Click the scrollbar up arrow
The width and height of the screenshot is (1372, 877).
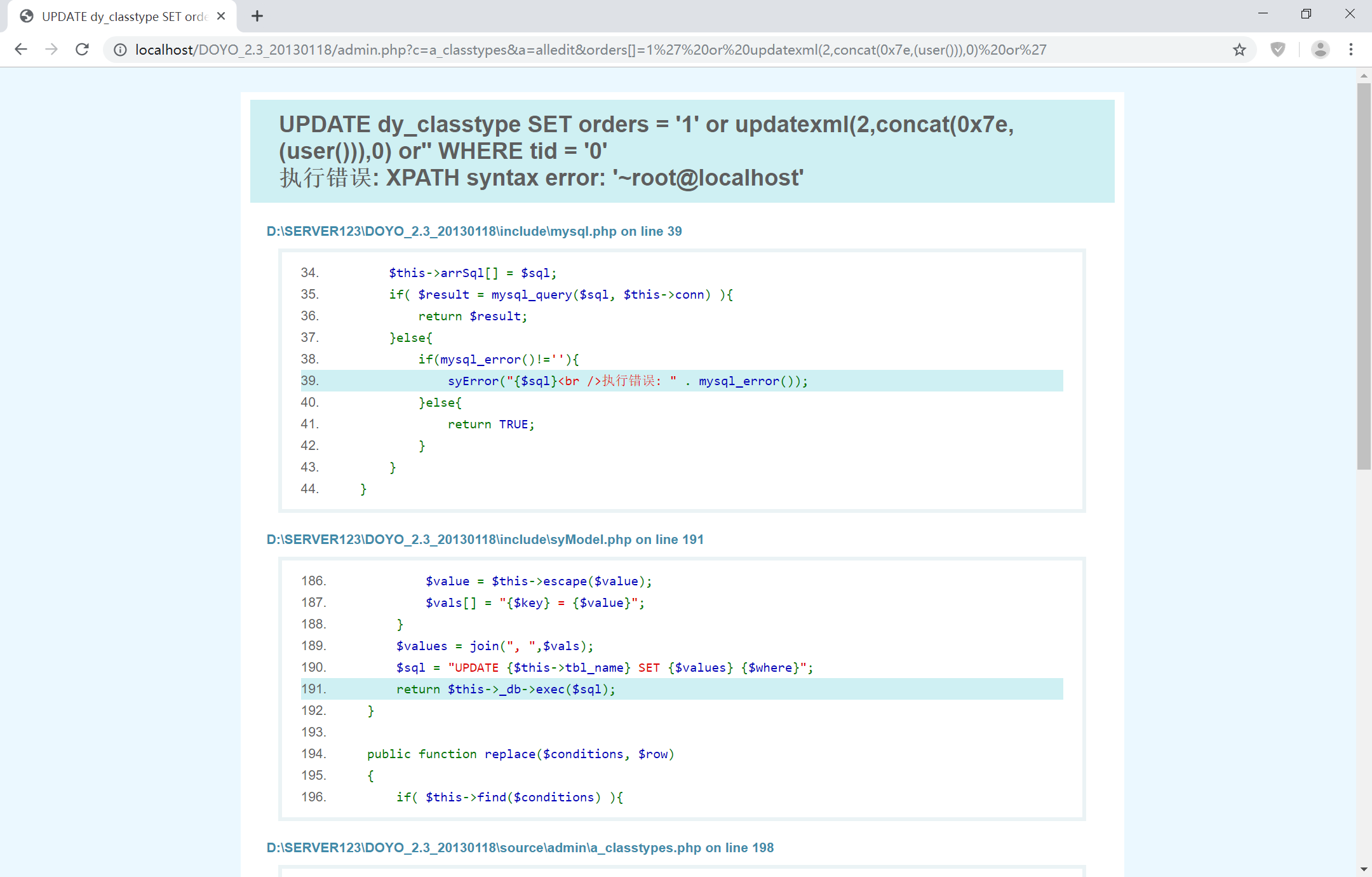click(x=1364, y=76)
